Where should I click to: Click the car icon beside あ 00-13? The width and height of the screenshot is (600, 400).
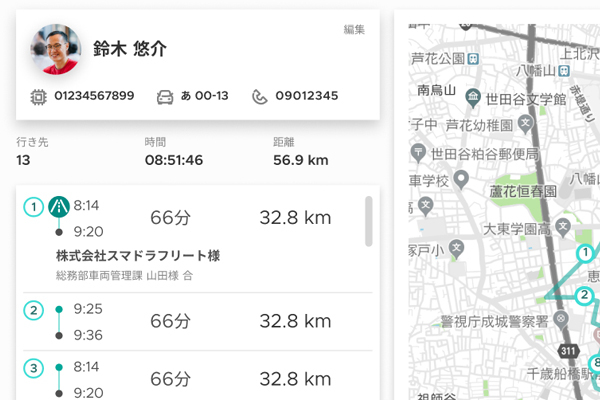click(165, 97)
